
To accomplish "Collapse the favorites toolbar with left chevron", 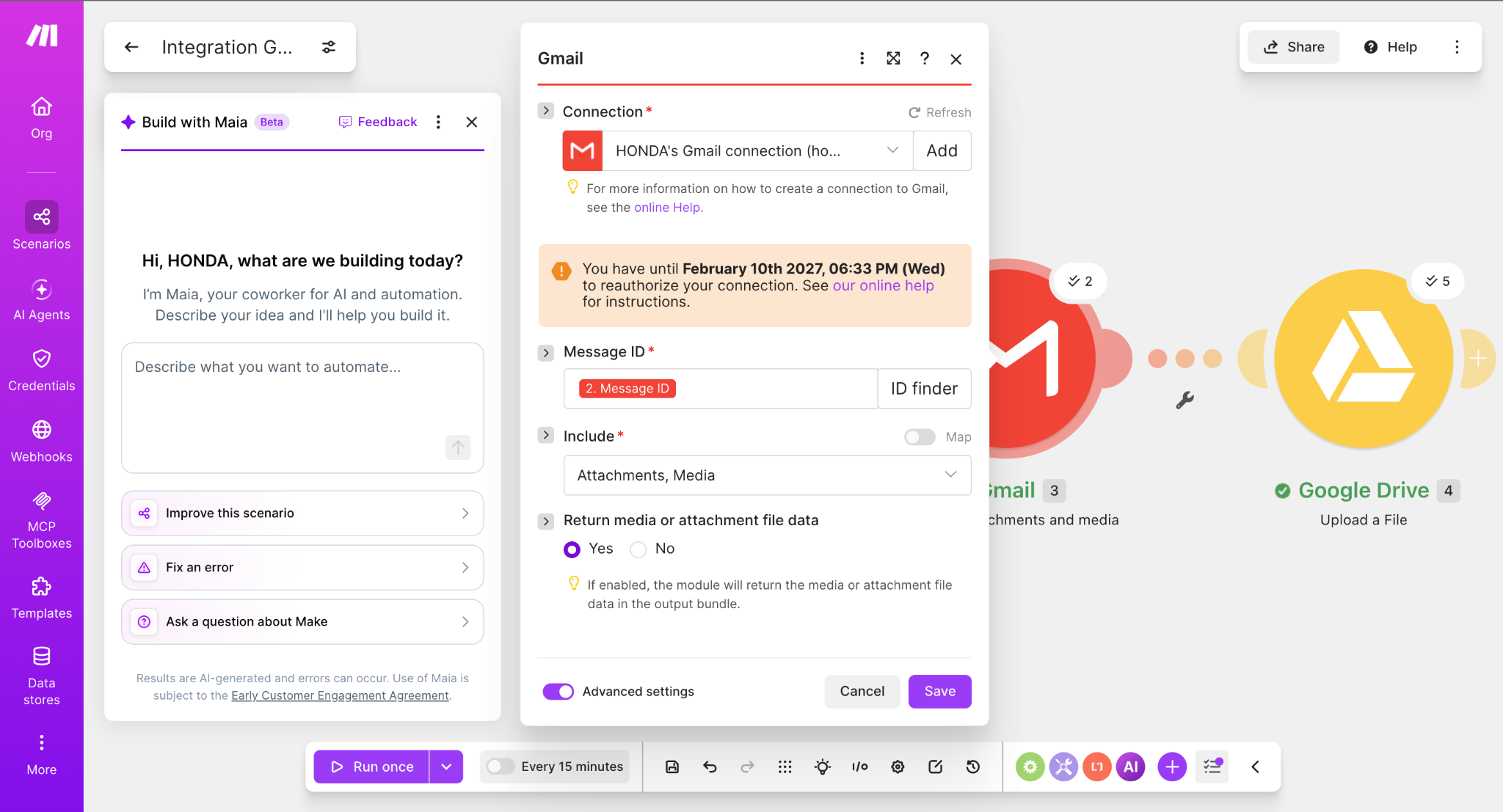I will coord(1255,767).
